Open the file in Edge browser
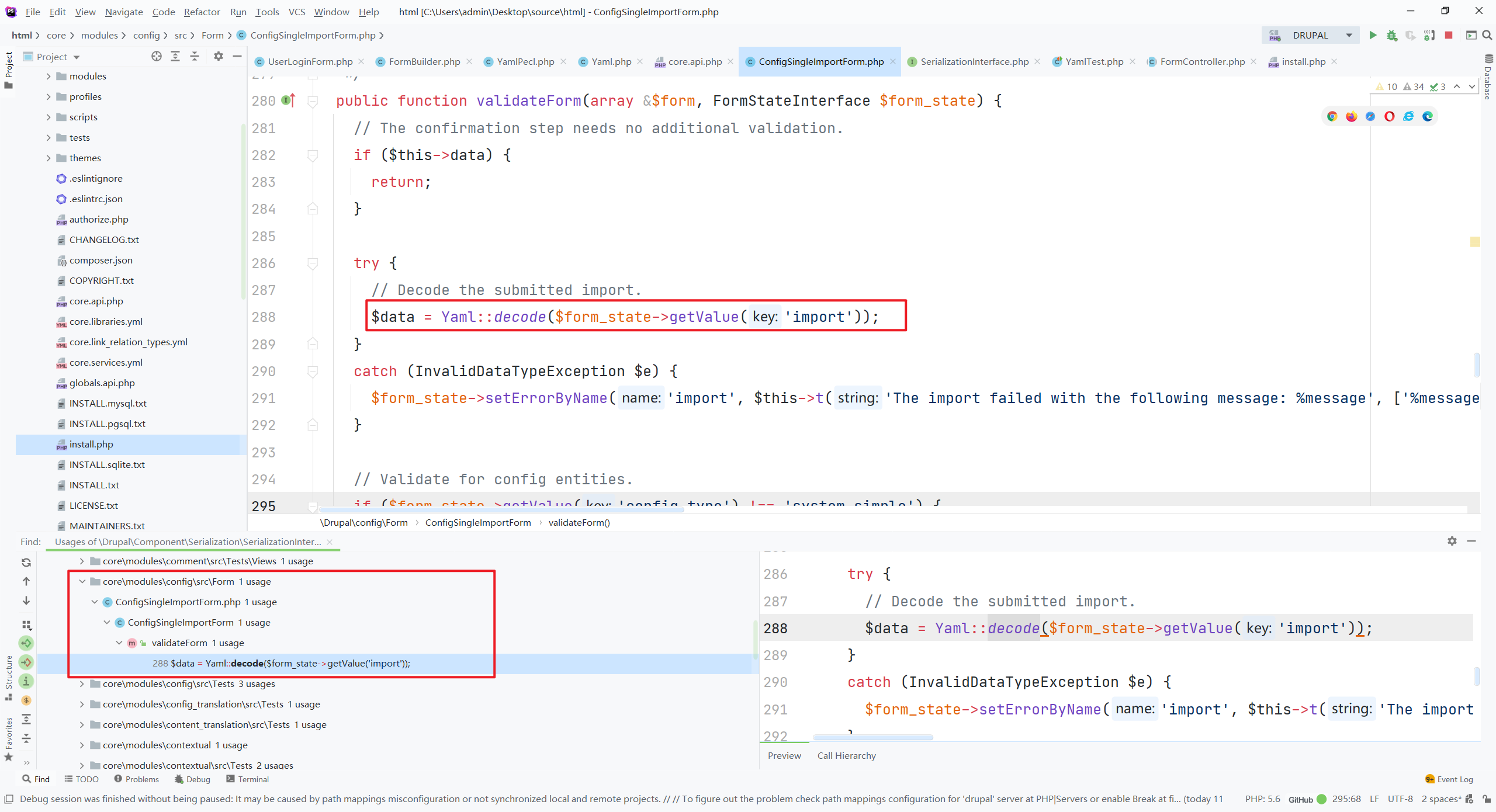The width and height of the screenshot is (1496, 812). click(x=1428, y=116)
